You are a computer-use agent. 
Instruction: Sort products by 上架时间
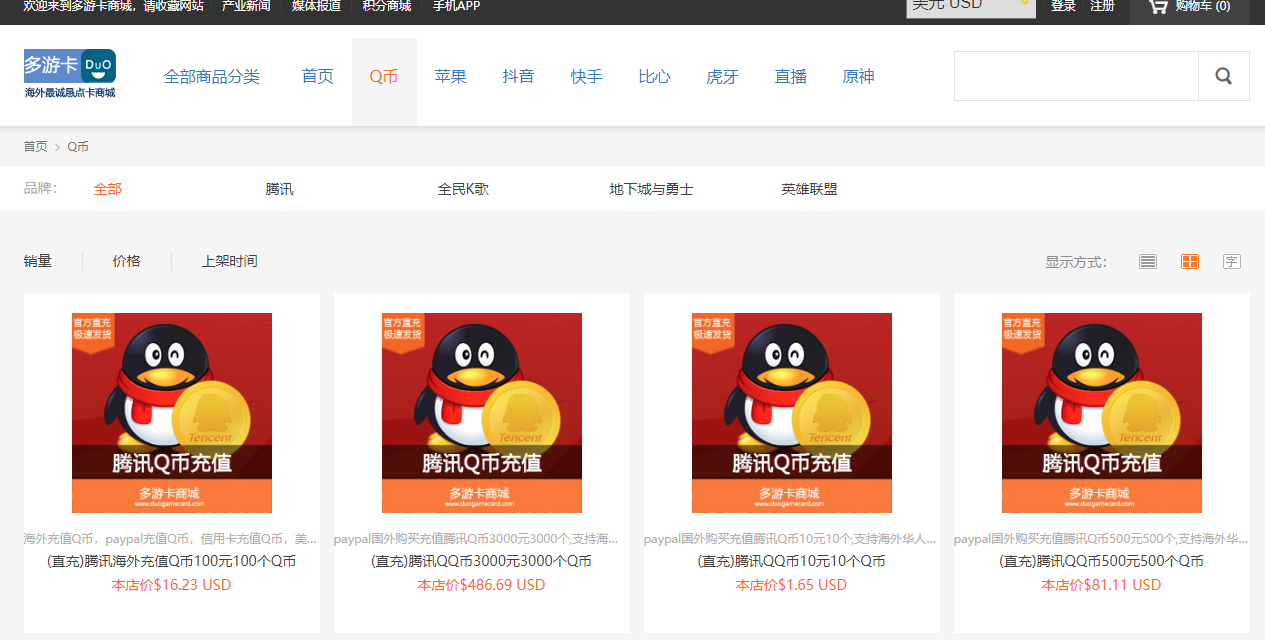[x=230, y=261]
